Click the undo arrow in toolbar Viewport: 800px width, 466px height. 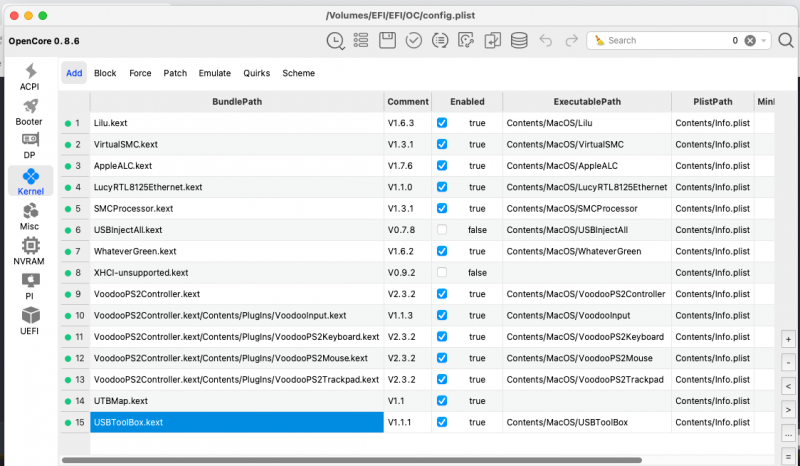pos(546,41)
